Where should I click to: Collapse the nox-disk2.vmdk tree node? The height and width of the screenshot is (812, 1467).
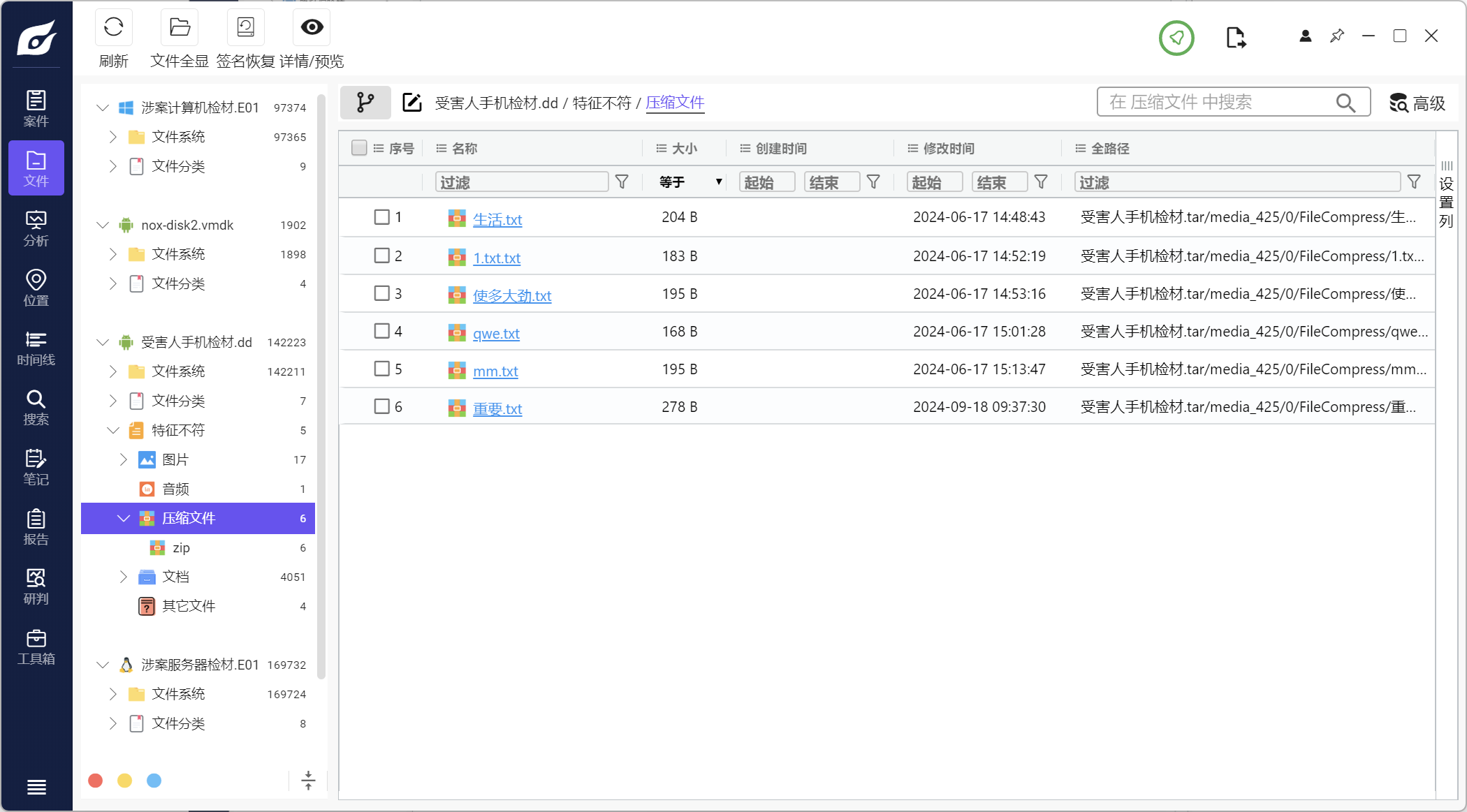pos(103,225)
